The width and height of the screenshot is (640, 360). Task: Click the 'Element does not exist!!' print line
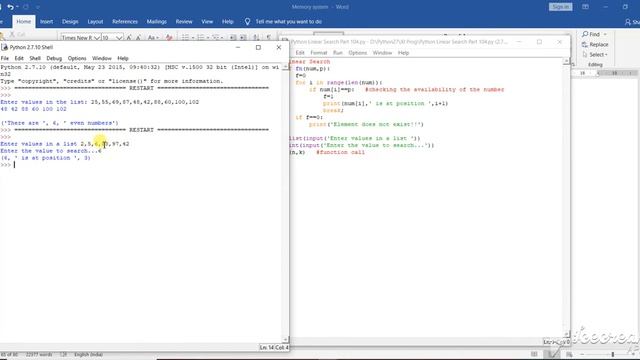coord(366,124)
